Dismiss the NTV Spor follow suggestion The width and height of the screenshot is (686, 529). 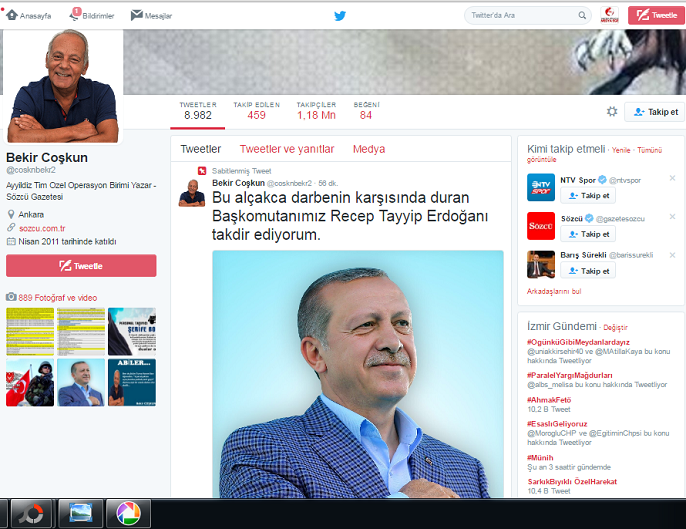click(x=672, y=178)
